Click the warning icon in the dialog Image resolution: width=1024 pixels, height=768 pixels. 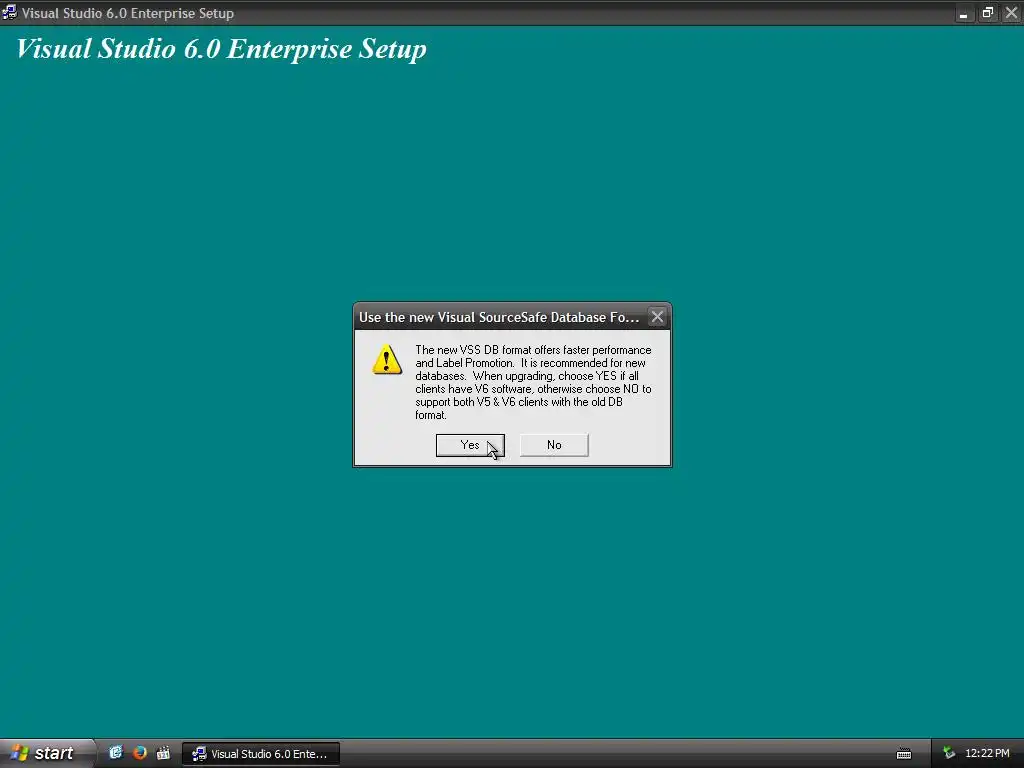[x=387, y=360]
